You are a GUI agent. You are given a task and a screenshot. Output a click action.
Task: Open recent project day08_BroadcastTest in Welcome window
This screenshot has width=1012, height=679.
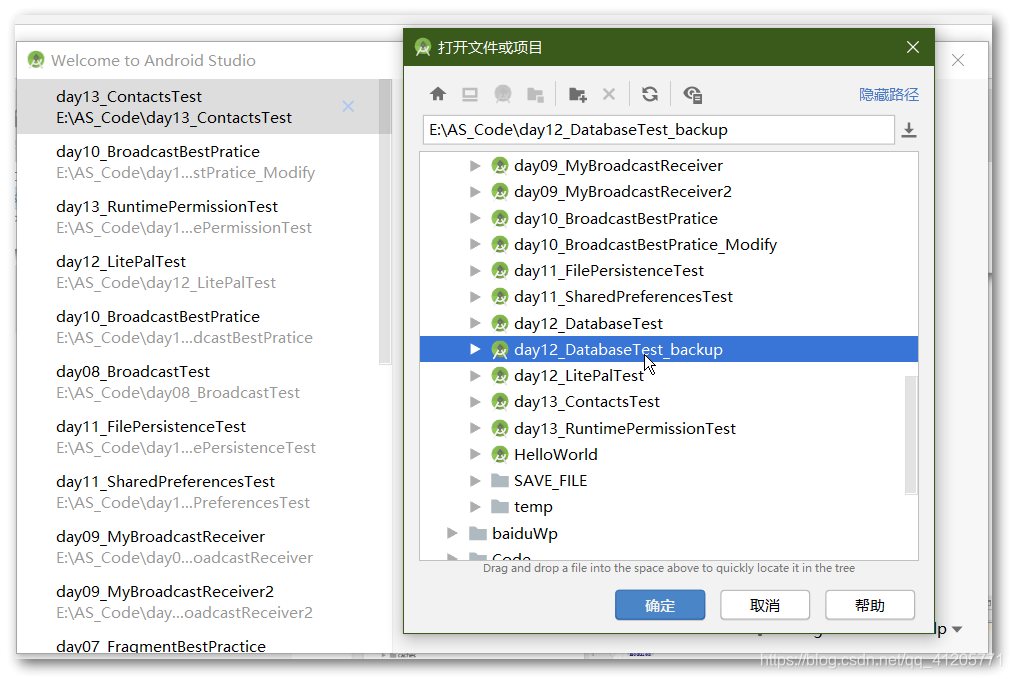(197, 382)
